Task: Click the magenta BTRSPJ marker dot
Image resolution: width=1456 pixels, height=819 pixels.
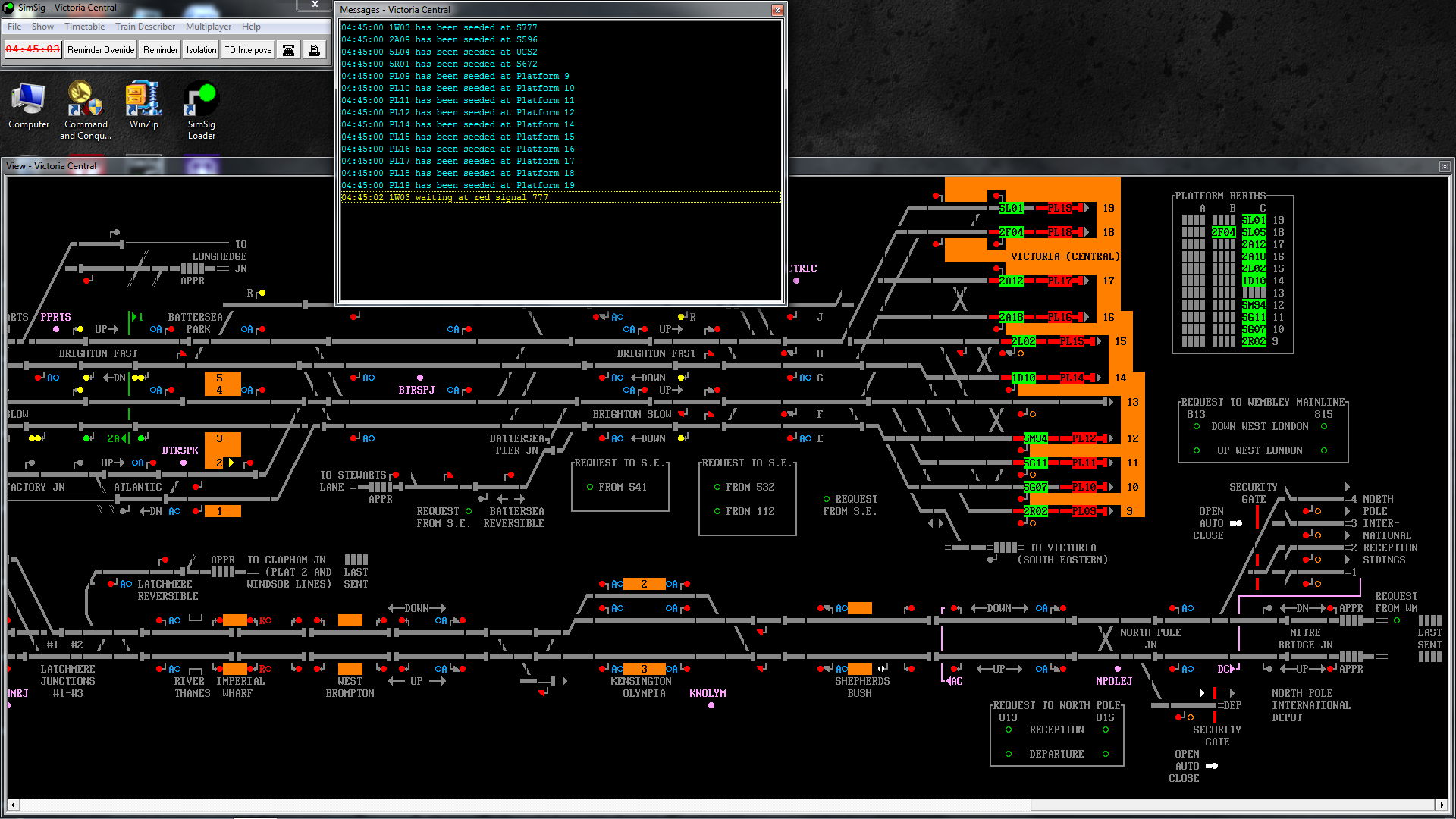Action: [420, 378]
